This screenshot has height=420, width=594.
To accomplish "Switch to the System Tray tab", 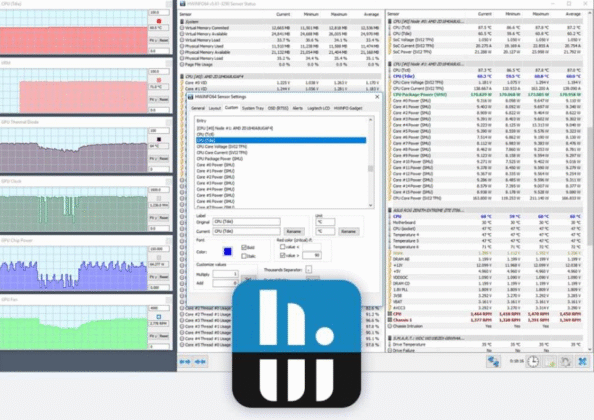I will coord(253,108).
